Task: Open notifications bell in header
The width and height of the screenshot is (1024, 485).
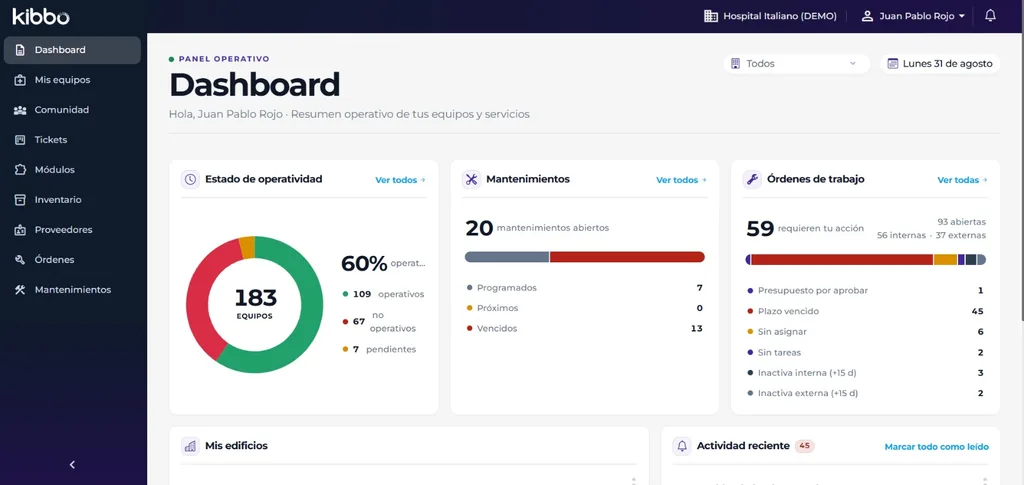Action: point(990,16)
